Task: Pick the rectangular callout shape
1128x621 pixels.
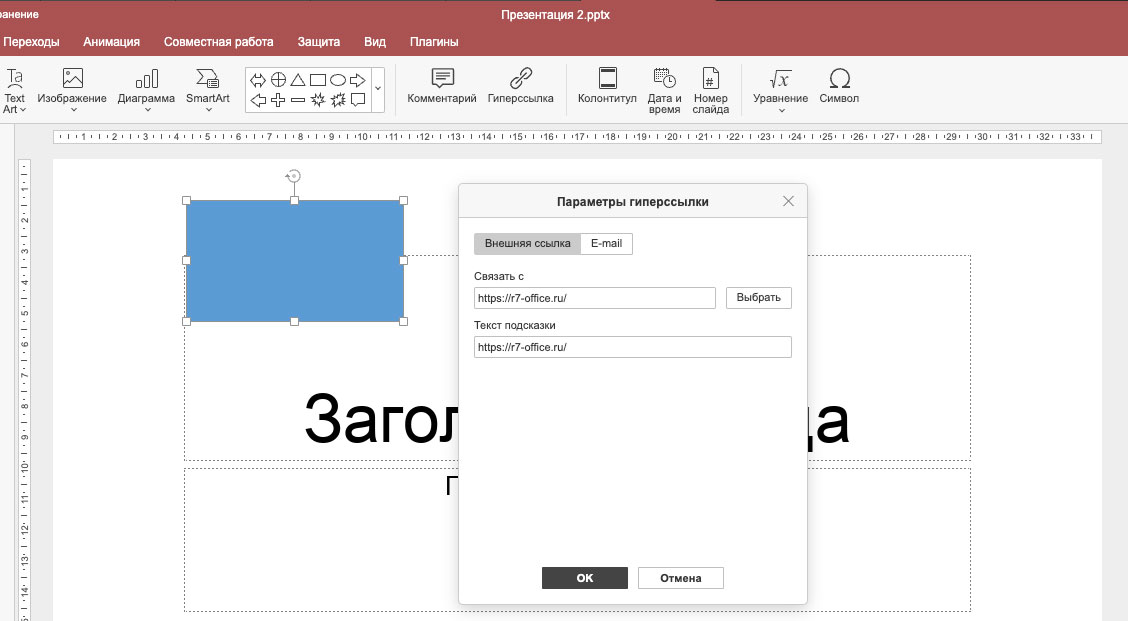Action: pos(358,100)
